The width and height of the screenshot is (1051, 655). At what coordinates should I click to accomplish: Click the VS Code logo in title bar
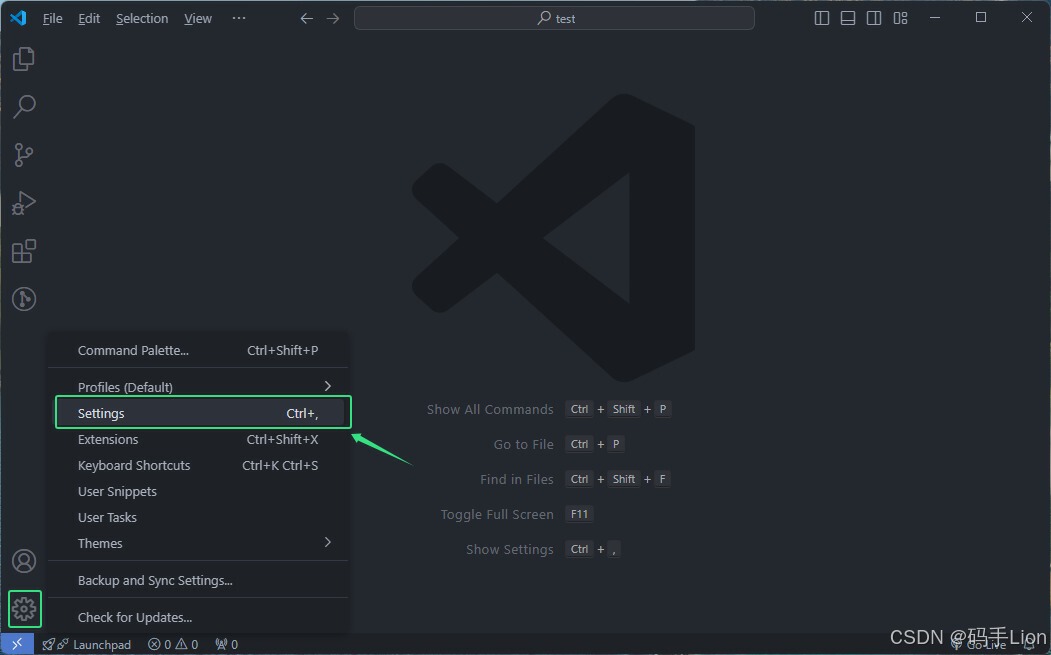pos(18,18)
